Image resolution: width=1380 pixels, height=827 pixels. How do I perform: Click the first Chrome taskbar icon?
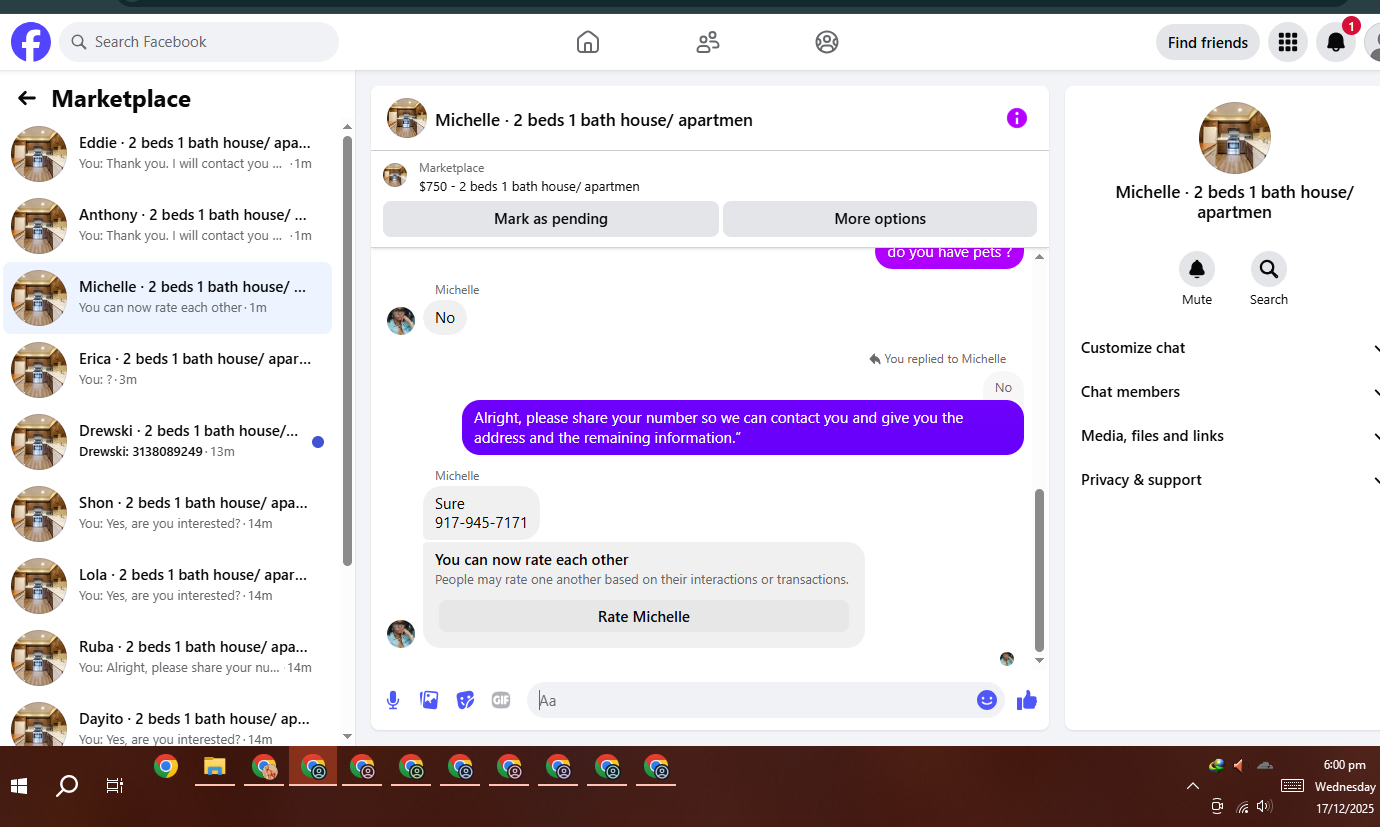point(166,767)
